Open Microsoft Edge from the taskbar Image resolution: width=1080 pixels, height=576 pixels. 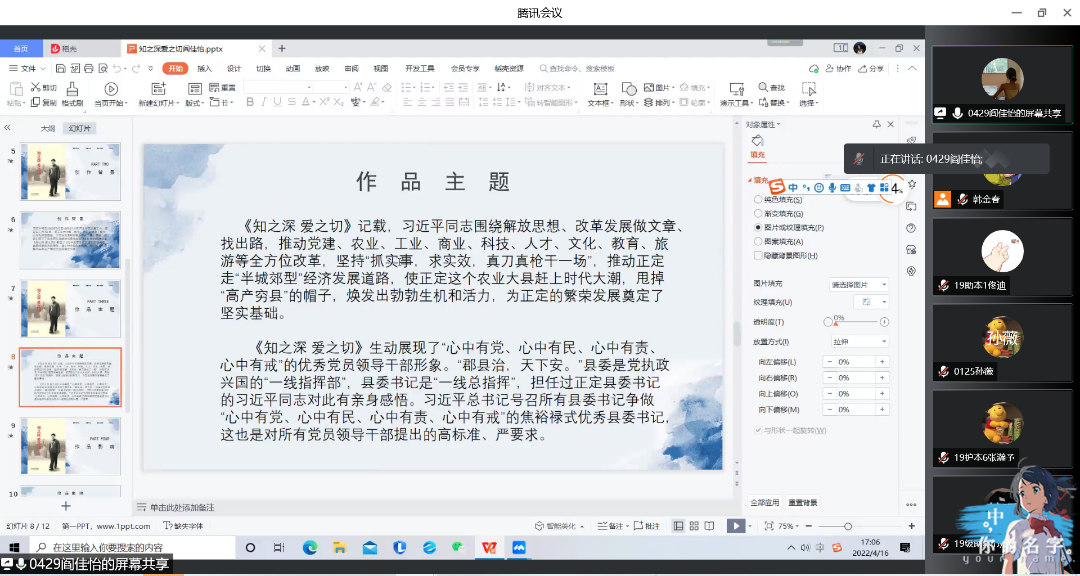(310, 547)
